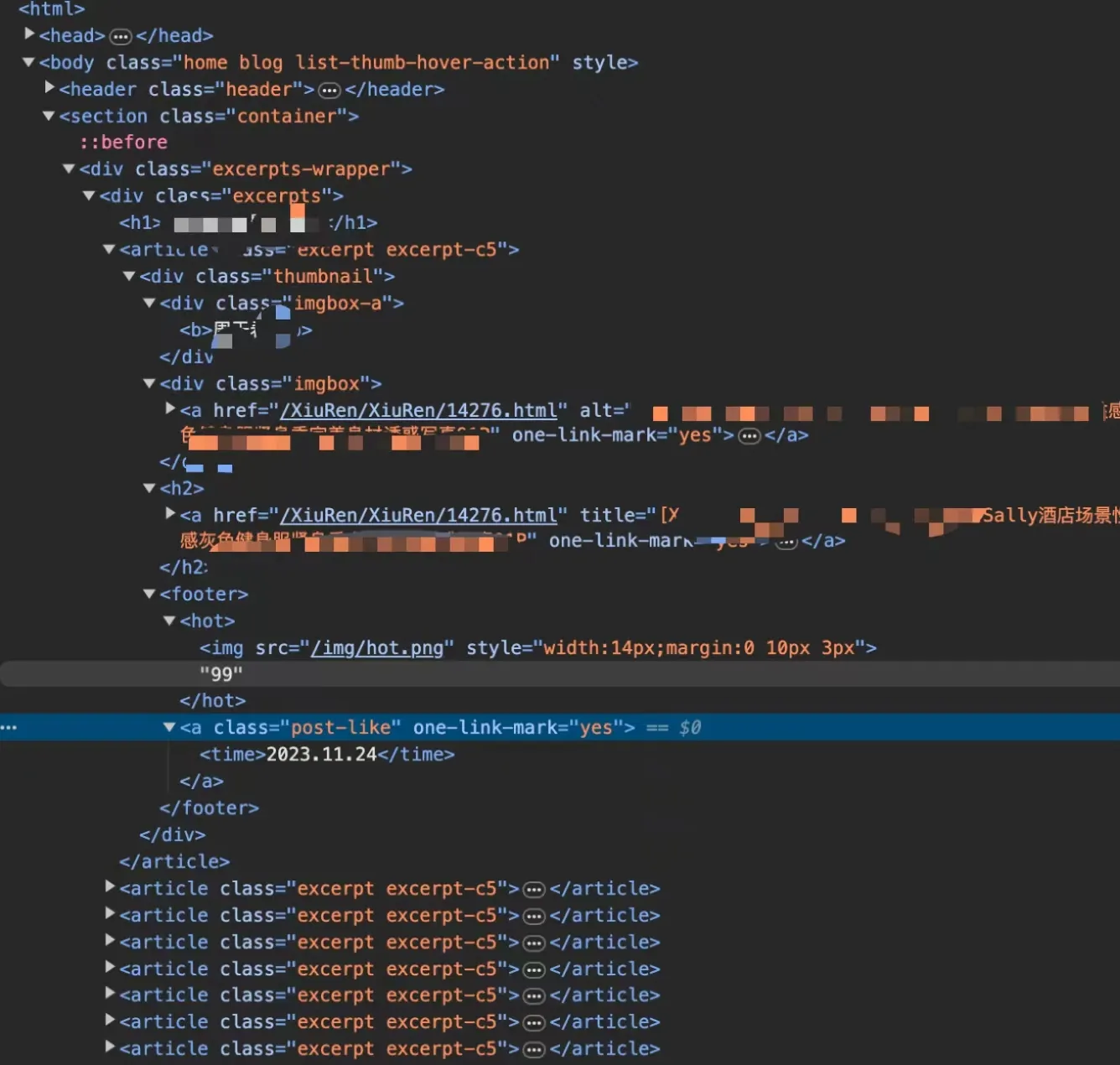The image size is (1120, 1065).
Task: Follow the /img/hot.png source link
Action: click(377, 647)
